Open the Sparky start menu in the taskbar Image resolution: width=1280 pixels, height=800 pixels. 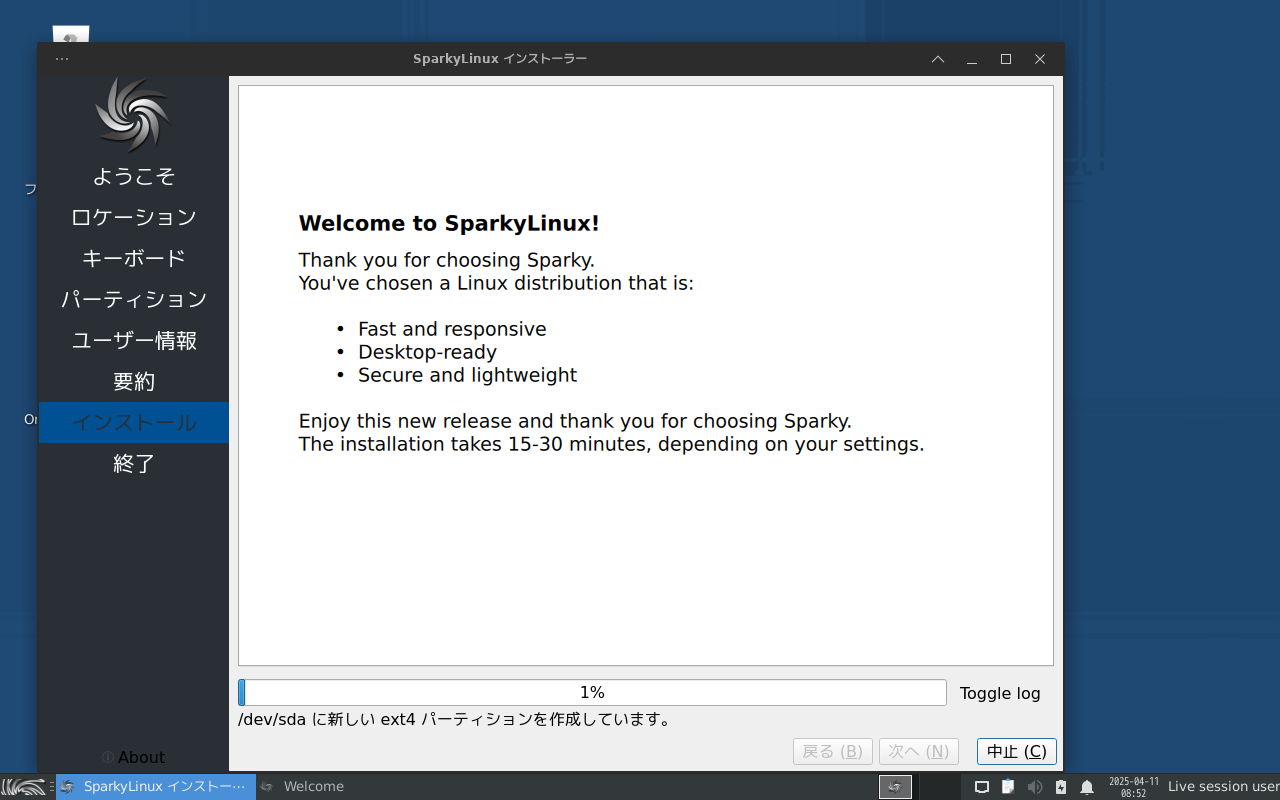(x=24, y=787)
